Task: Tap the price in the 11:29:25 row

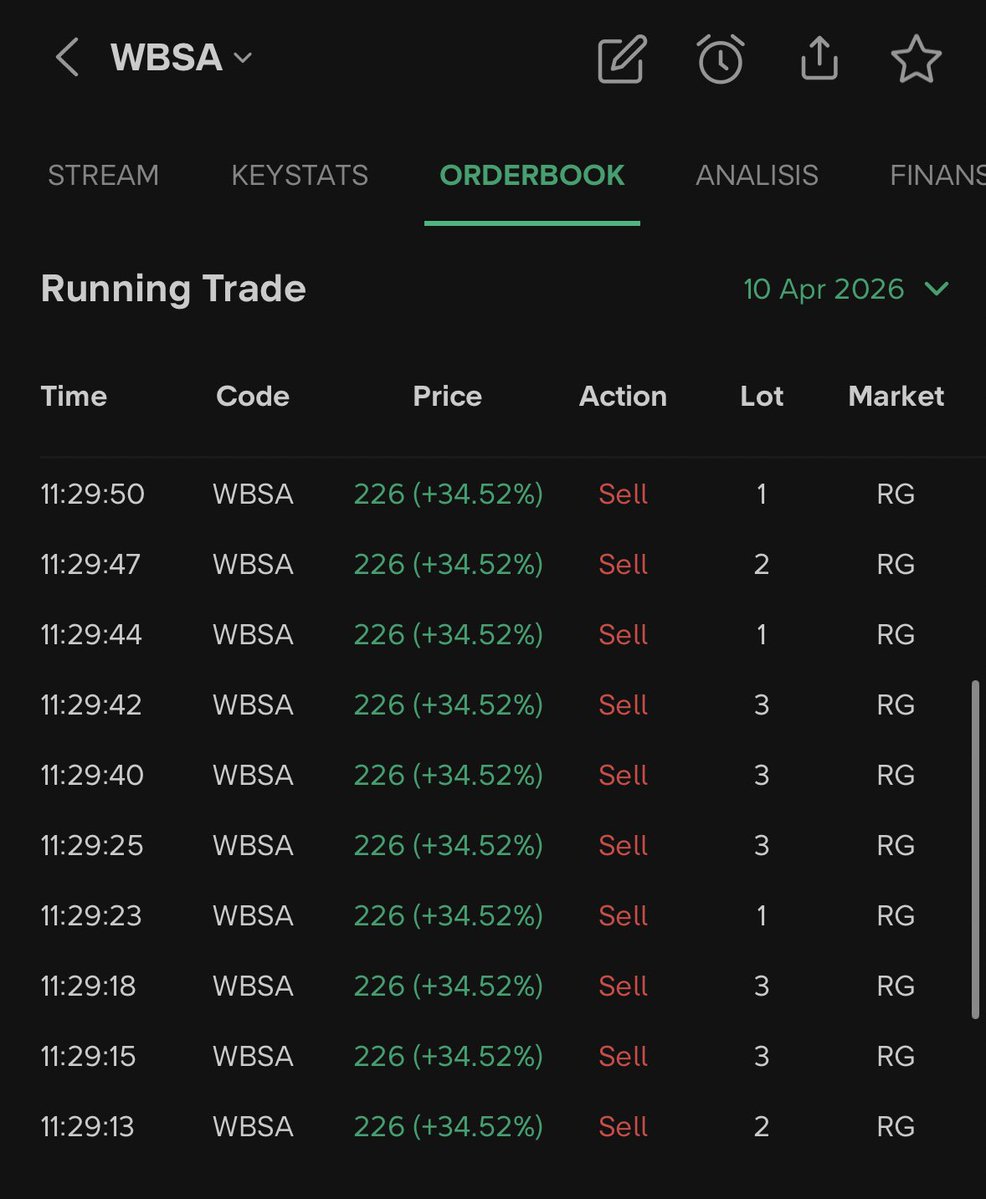Action: 448,846
